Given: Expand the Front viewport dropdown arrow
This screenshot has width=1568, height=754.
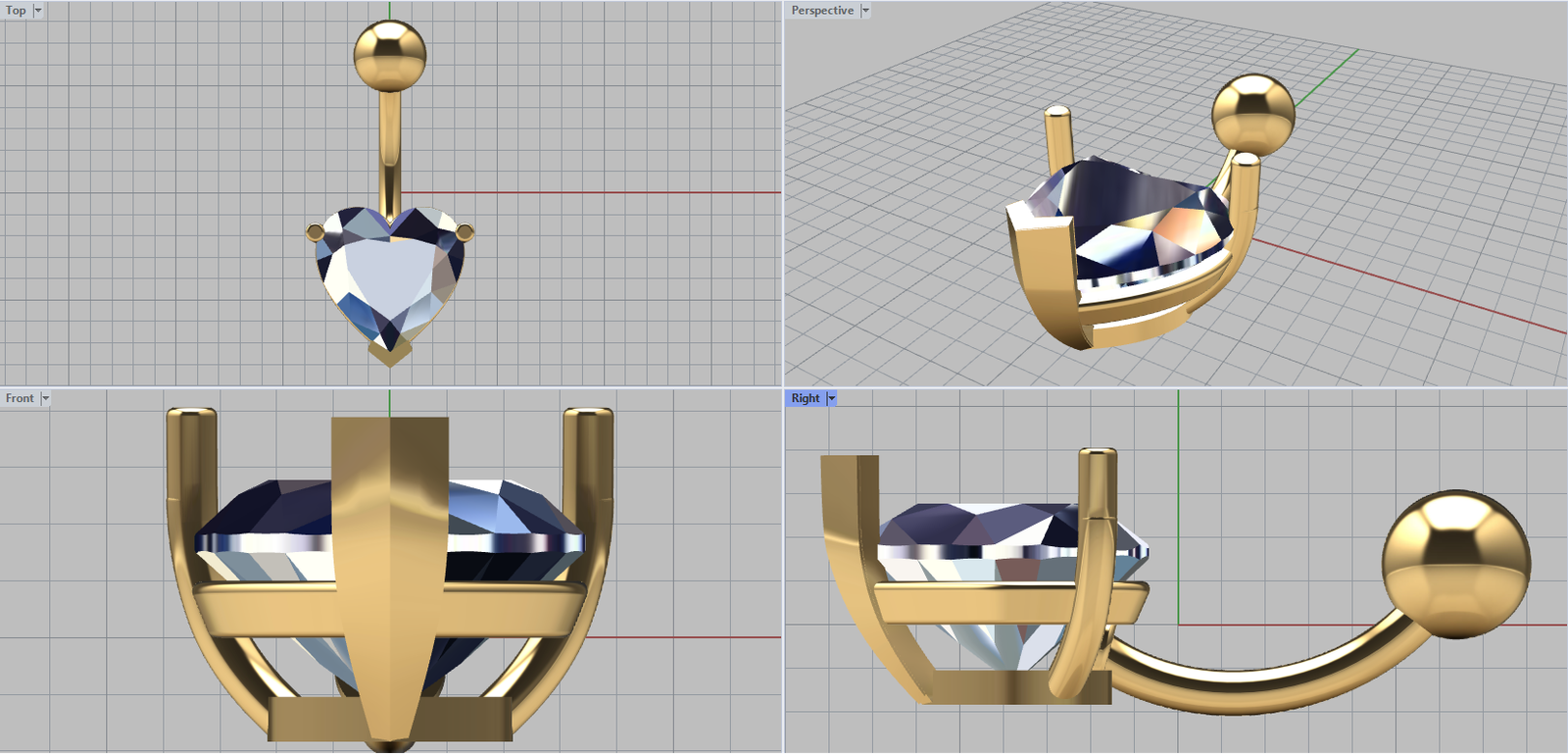Looking at the screenshot, I should click(x=45, y=398).
